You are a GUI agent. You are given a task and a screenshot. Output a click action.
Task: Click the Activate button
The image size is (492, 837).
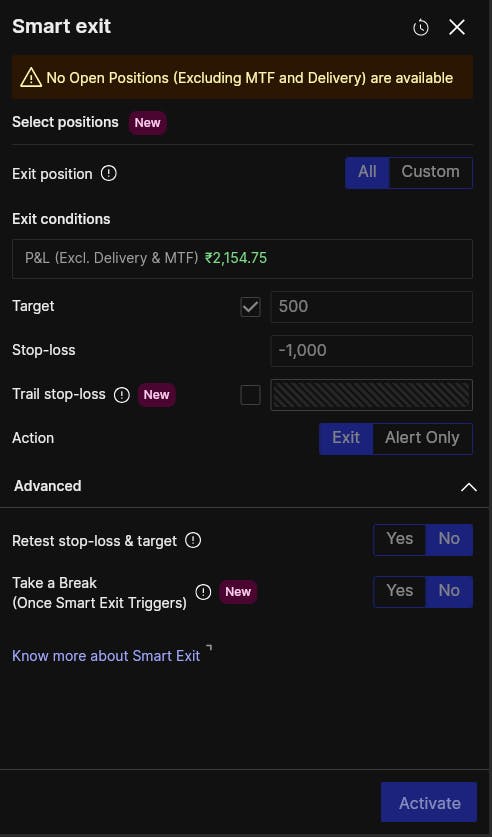429,802
